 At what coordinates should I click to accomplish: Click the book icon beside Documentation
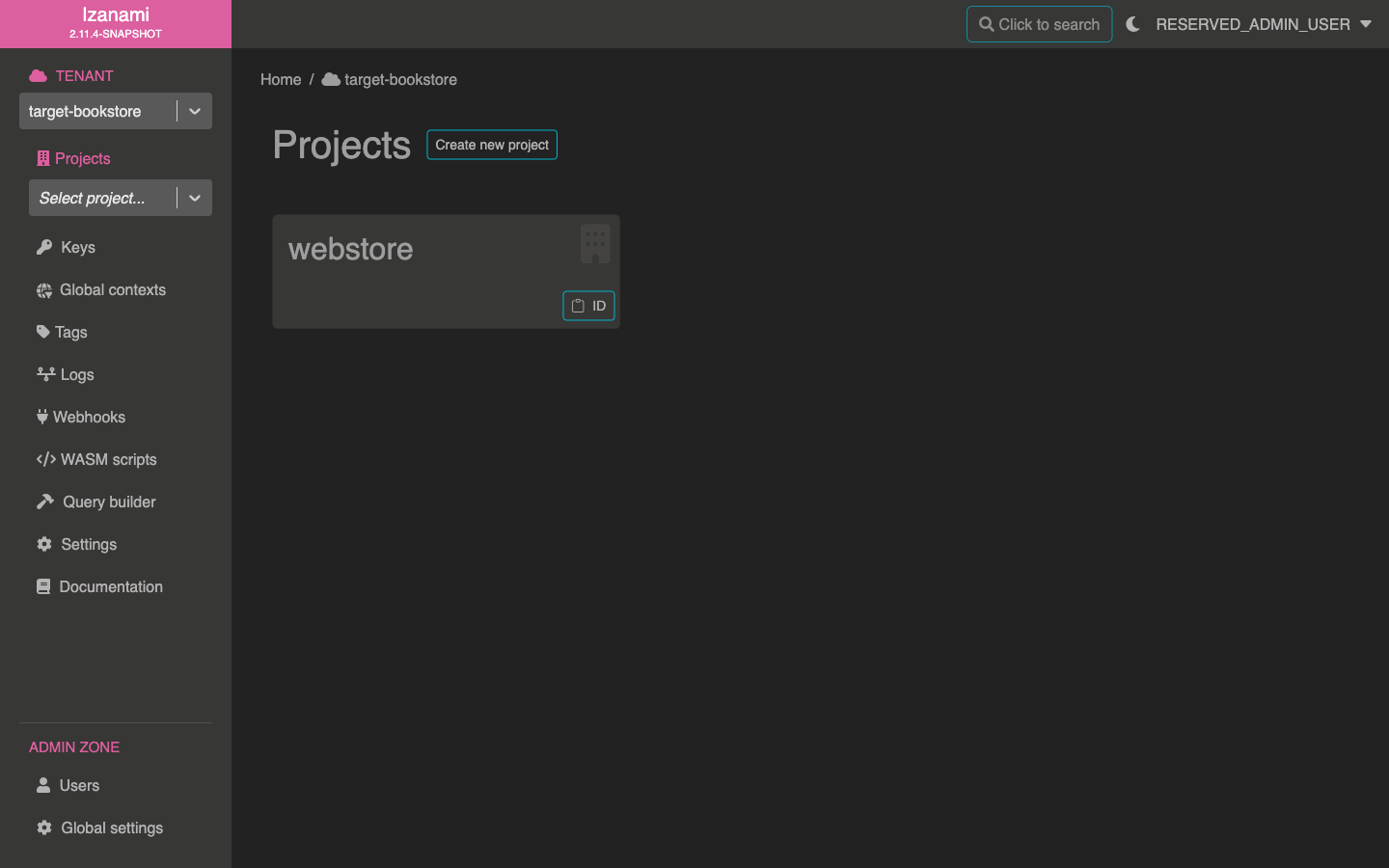[43, 586]
